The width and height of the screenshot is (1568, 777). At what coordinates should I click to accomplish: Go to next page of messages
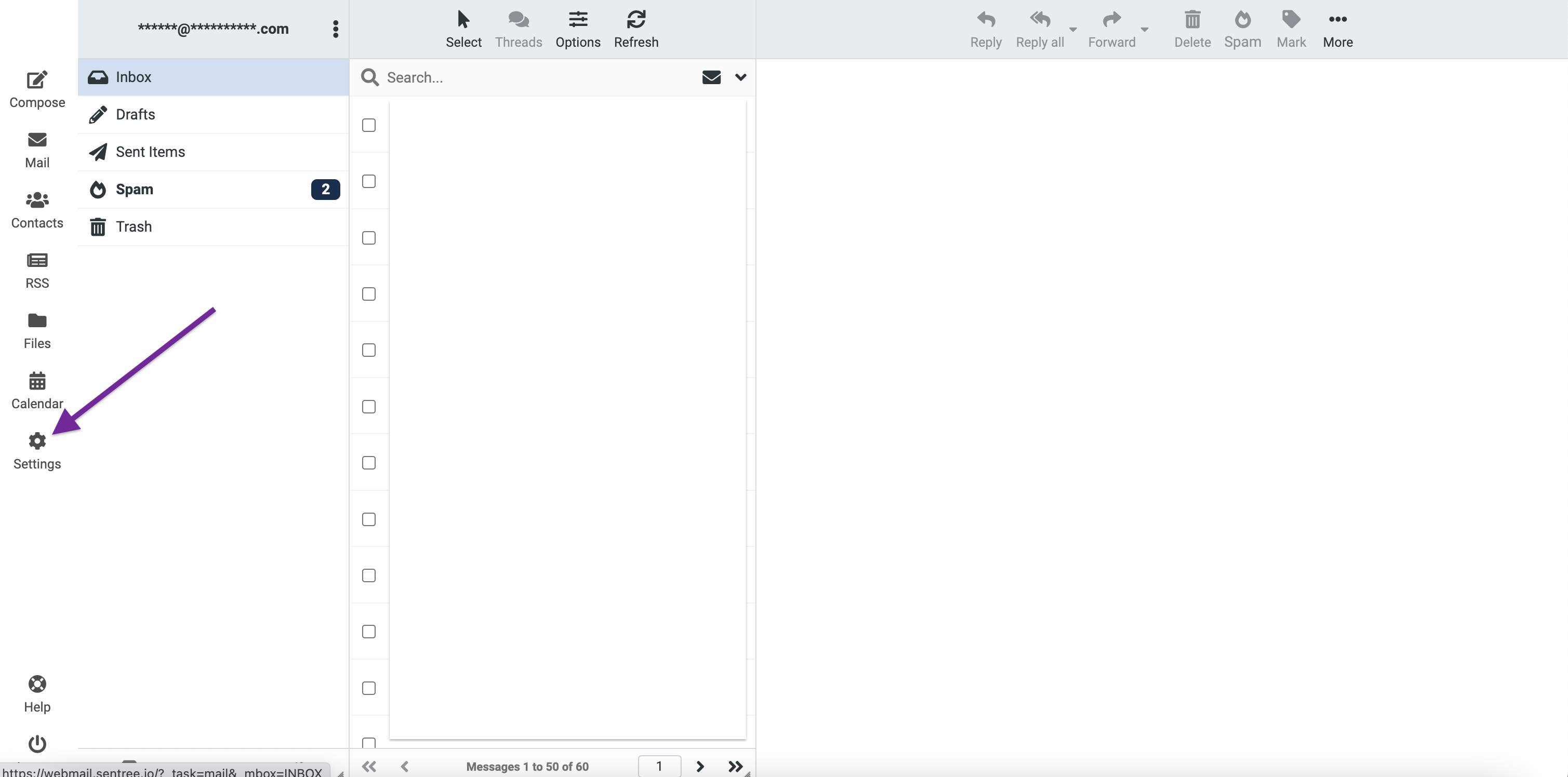699,766
